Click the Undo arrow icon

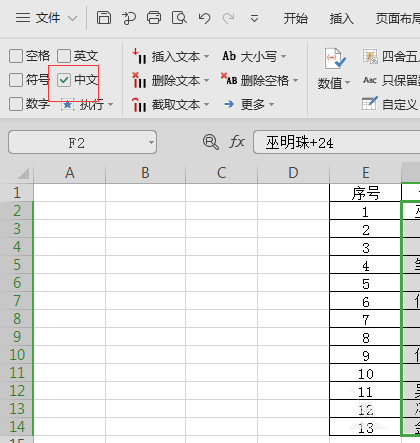[x=204, y=18]
